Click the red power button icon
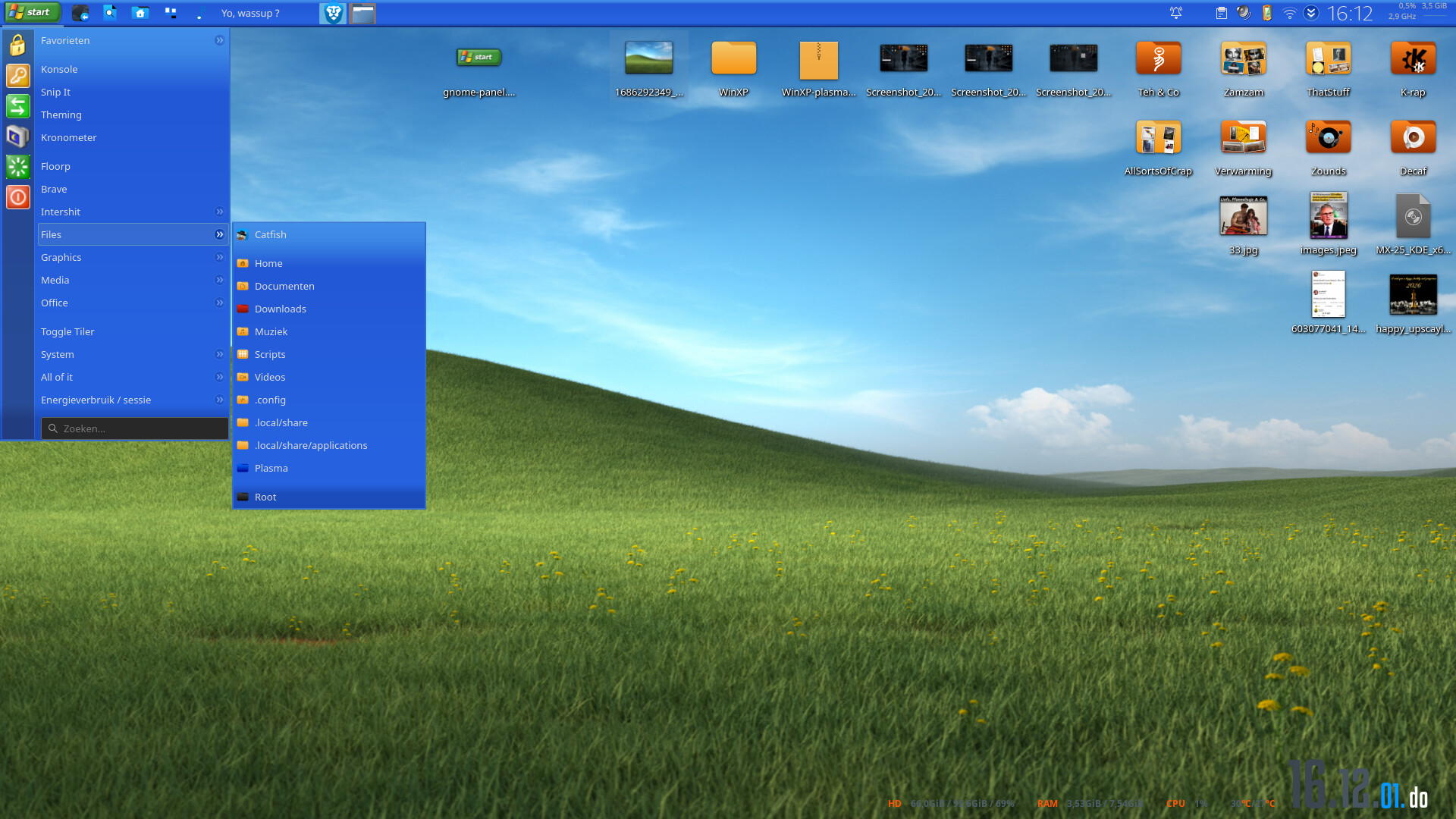The image size is (1456, 819). pyautogui.click(x=17, y=197)
